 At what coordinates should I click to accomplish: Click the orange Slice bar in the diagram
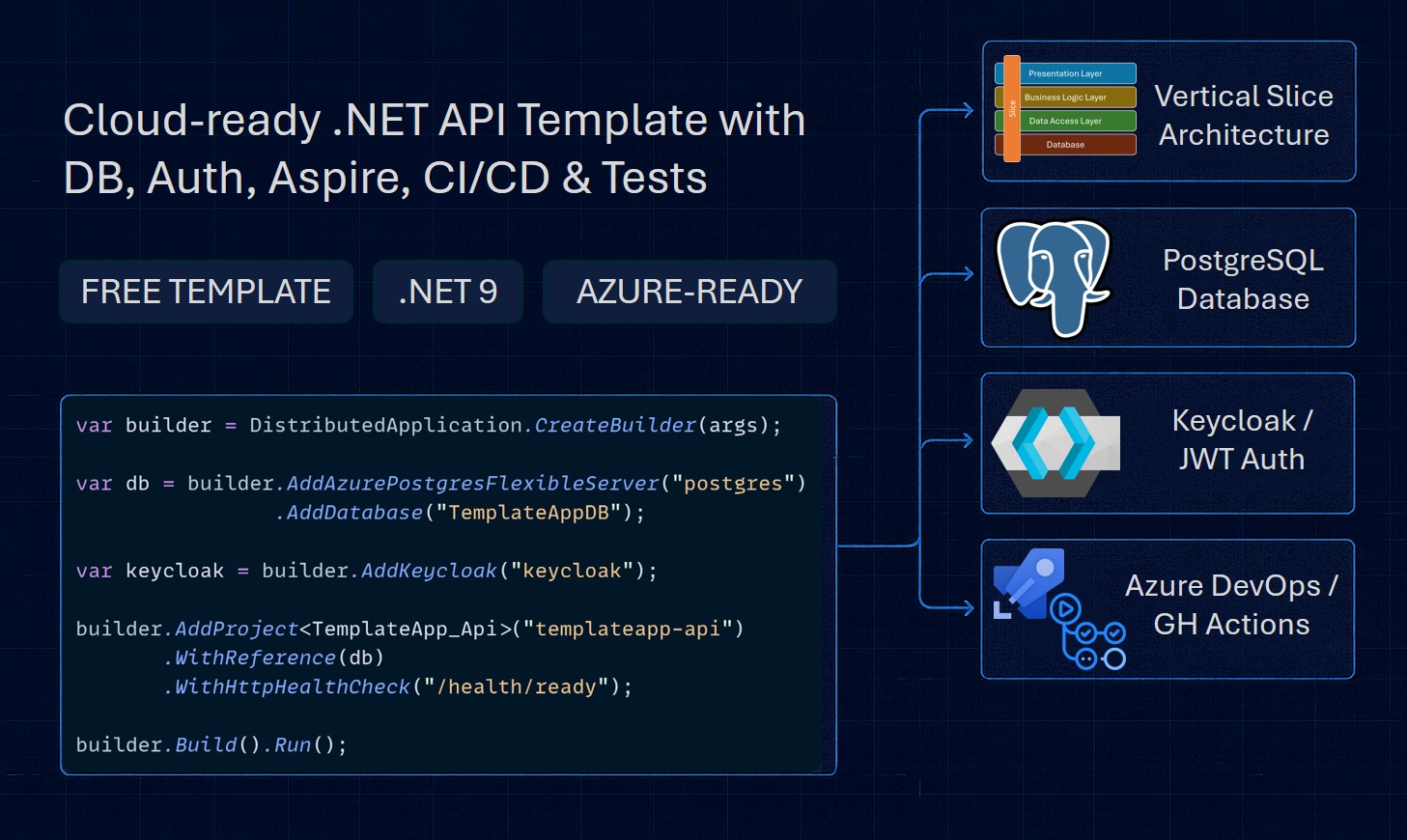1012,109
